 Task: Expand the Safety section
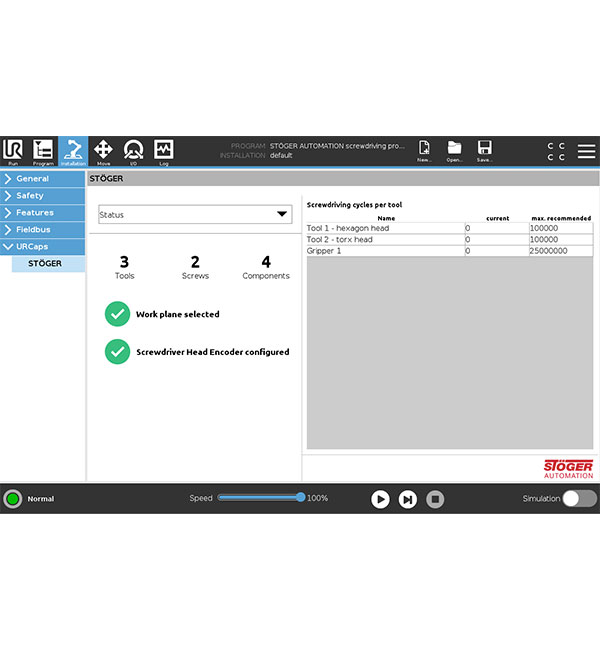42,196
